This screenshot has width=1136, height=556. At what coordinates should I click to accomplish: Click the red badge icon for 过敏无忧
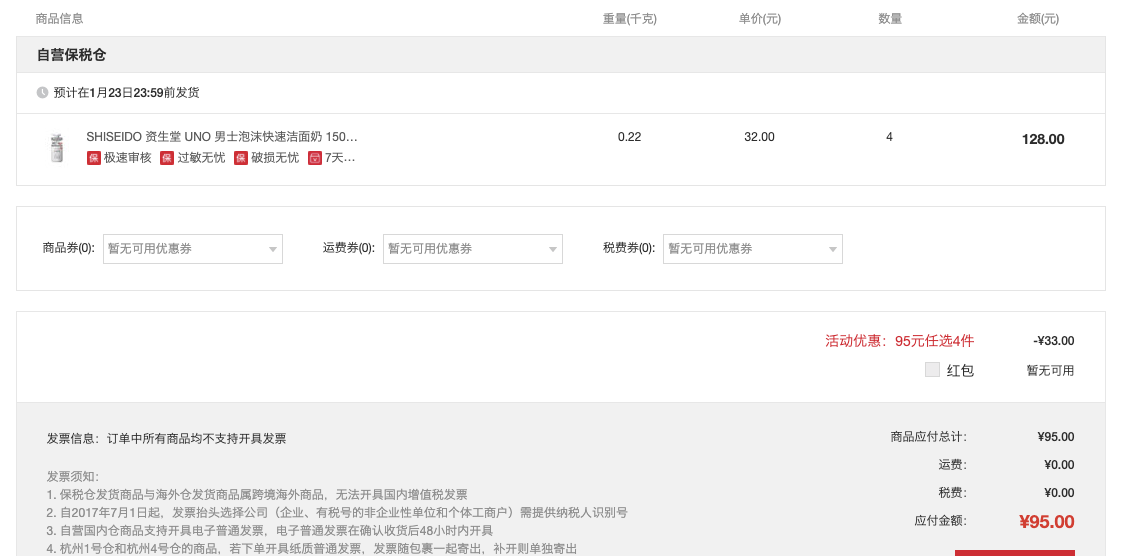(167, 158)
